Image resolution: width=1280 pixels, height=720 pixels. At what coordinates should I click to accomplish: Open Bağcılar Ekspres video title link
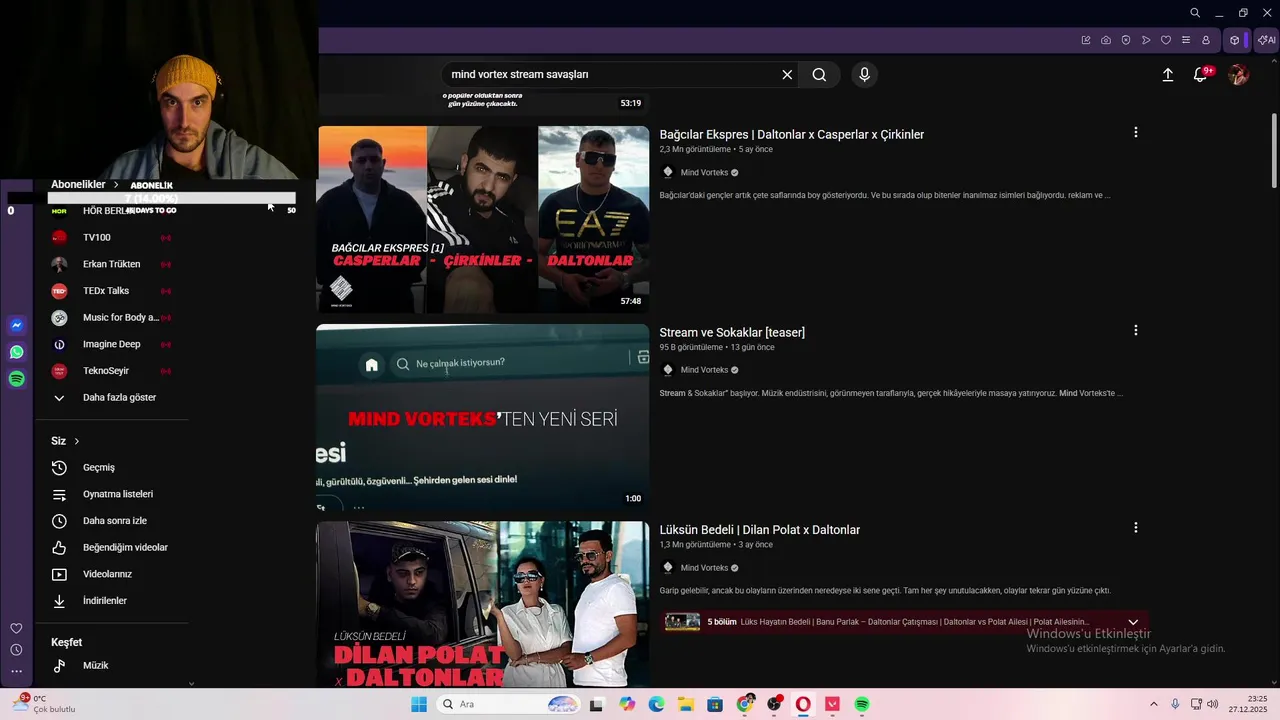click(x=791, y=135)
